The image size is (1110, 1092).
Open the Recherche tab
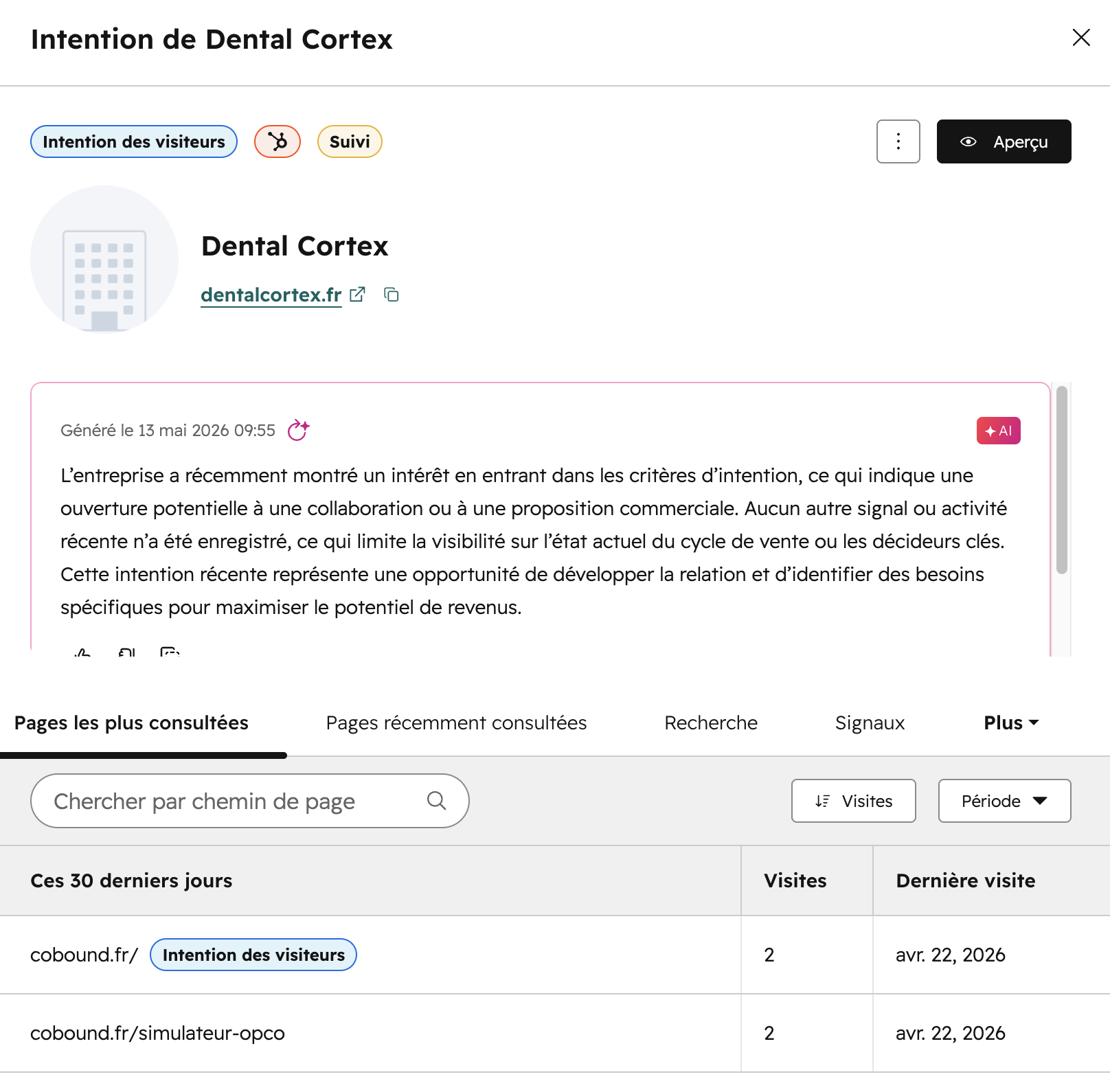711,723
